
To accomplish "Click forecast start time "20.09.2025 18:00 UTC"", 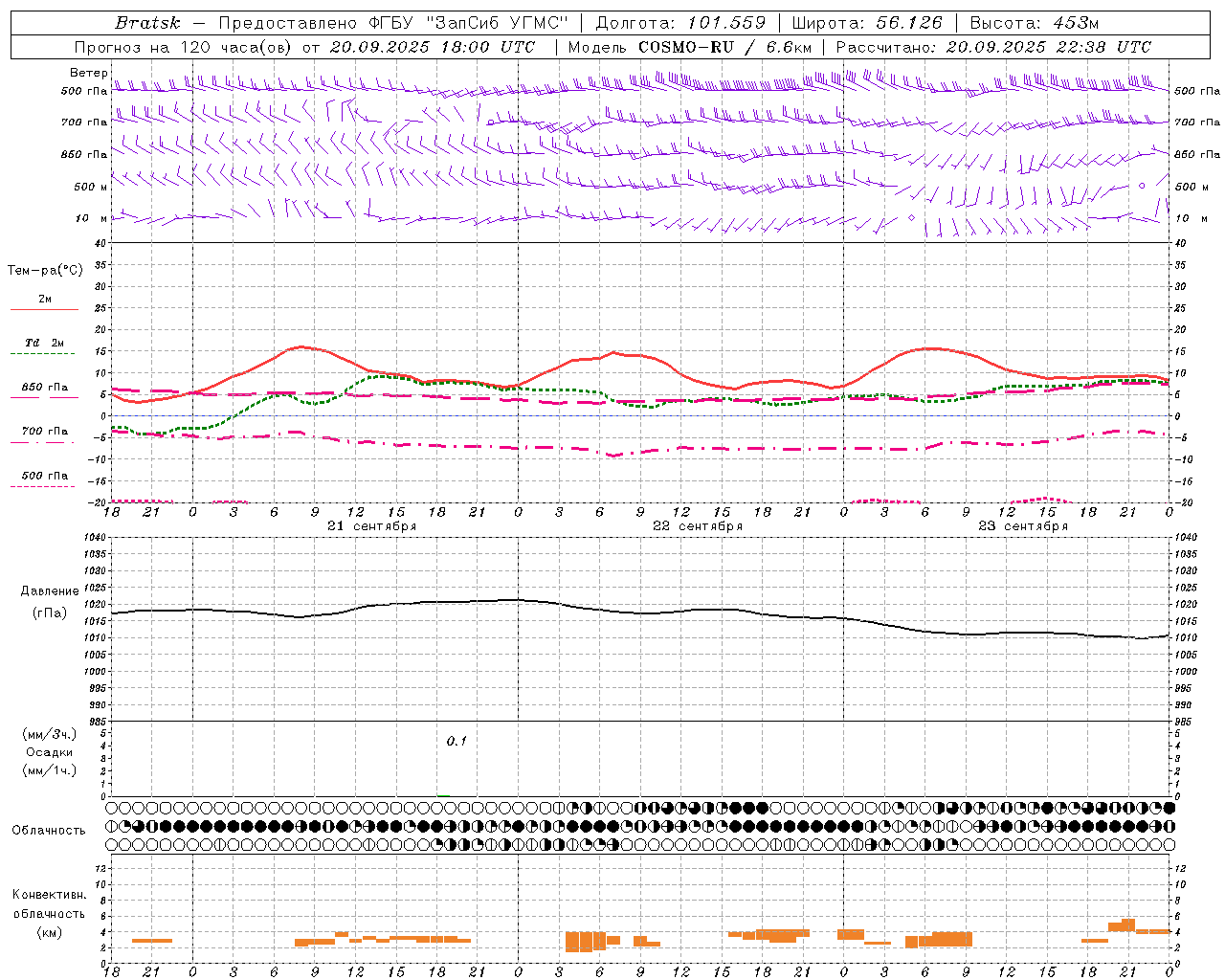I will pos(433,47).
